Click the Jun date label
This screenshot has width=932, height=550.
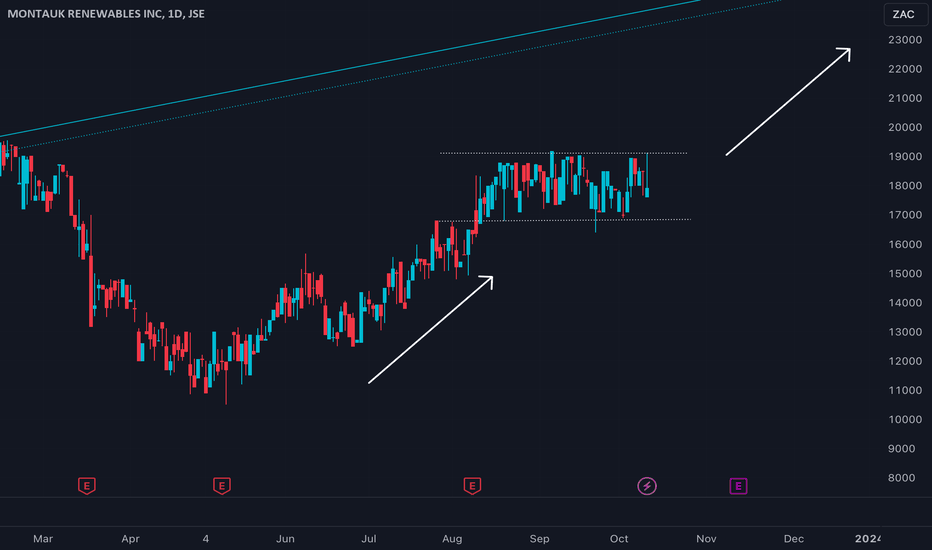[x=285, y=539]
